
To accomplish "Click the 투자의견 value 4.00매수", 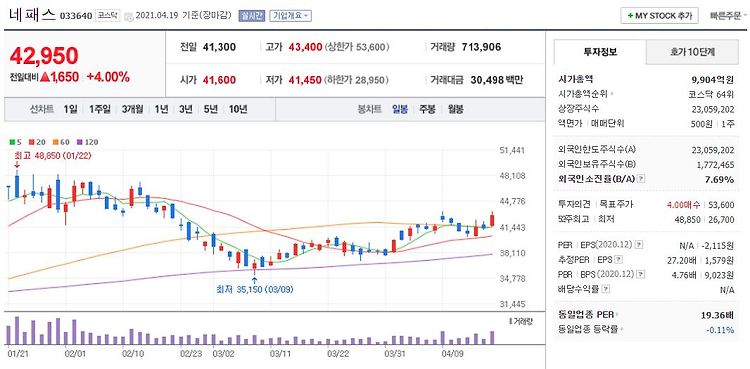I will click(x=684, y=204).
